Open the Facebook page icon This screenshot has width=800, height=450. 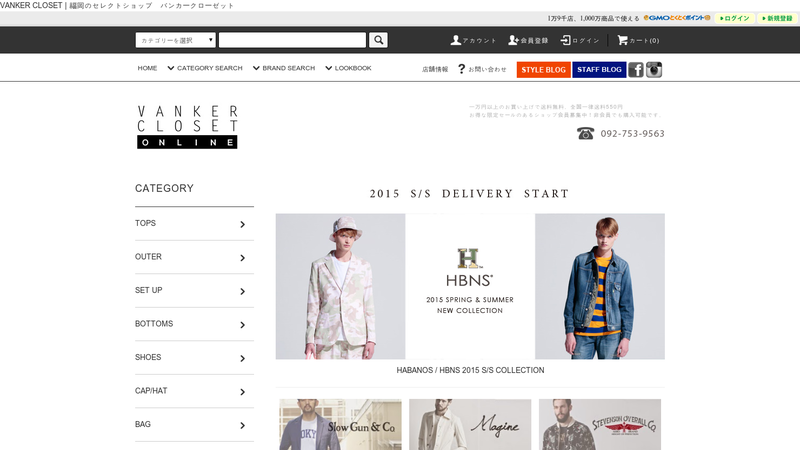[x=636, y=69]
